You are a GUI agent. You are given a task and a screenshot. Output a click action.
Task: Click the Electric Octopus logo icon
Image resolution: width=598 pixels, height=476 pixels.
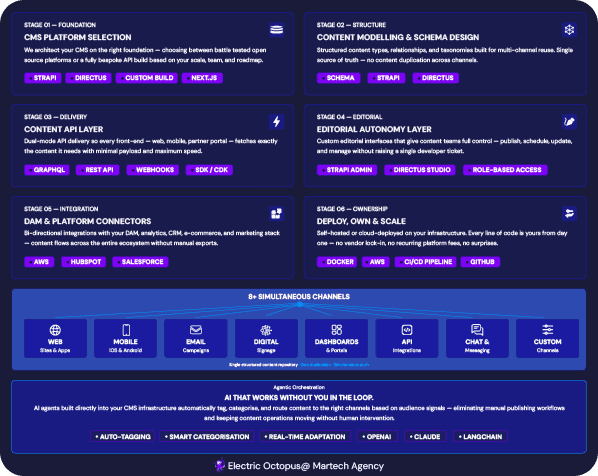220,465
